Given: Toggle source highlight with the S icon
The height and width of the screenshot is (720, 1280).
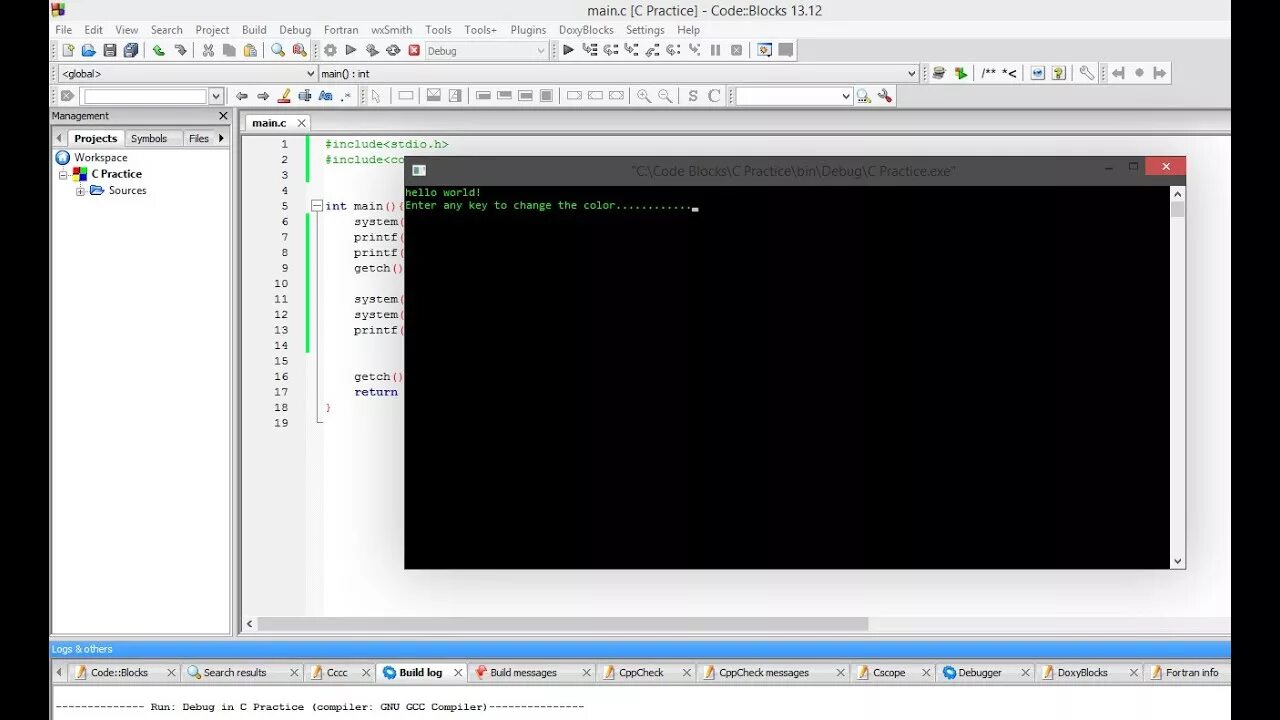Looking at the screenshot, I should click(693, 96).
